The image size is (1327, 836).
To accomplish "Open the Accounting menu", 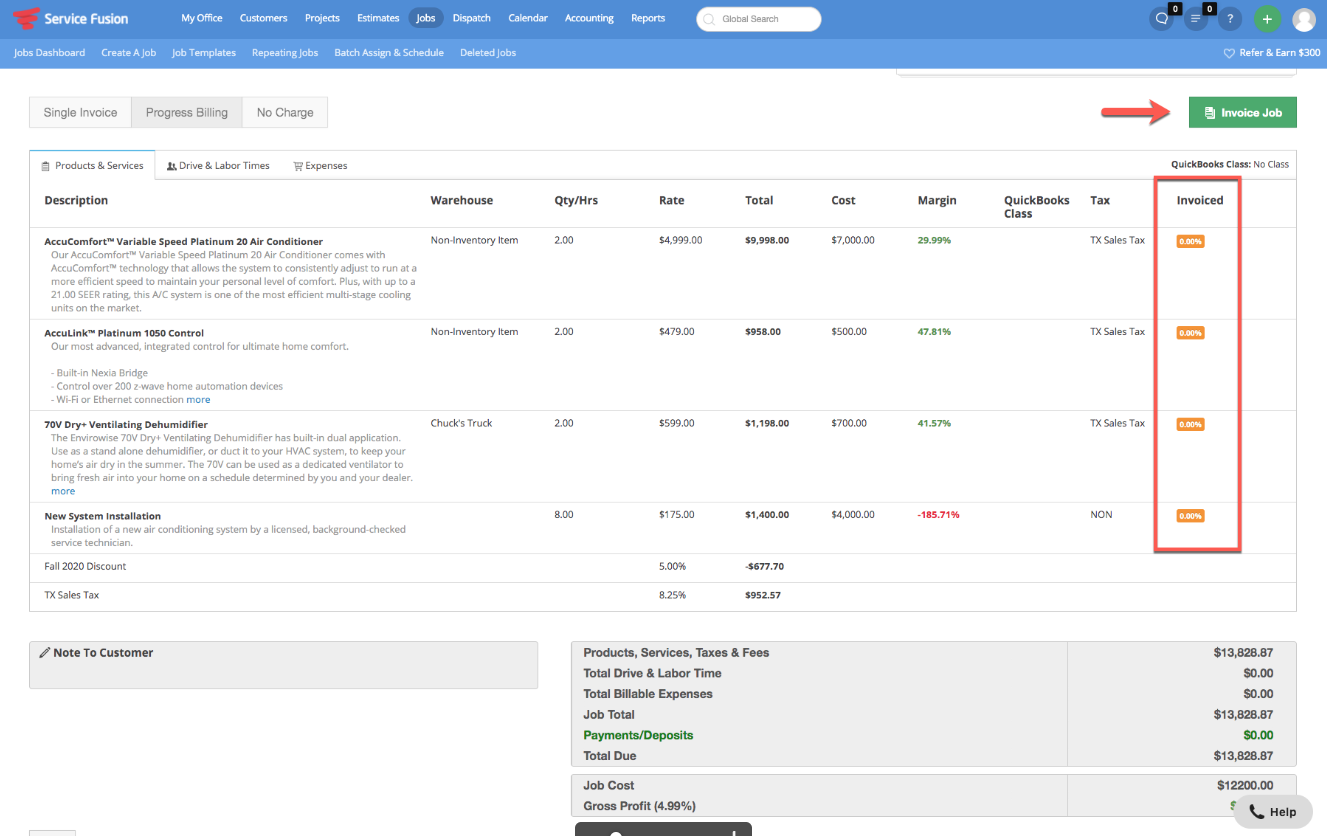I will pos(589,18).
